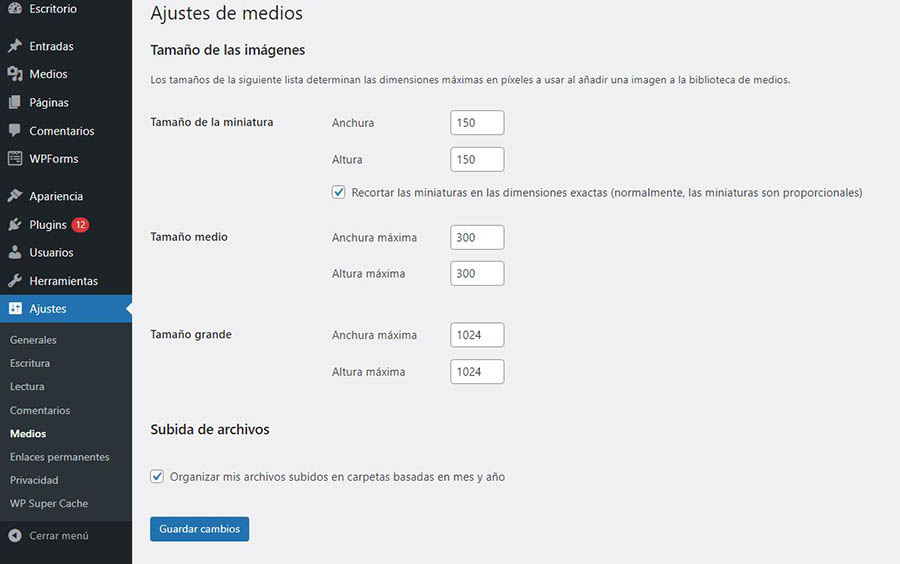Click the Entradas pushpin icon
Image resolution: width=900 pixels, height=564 pixels.
pos(15,46)
